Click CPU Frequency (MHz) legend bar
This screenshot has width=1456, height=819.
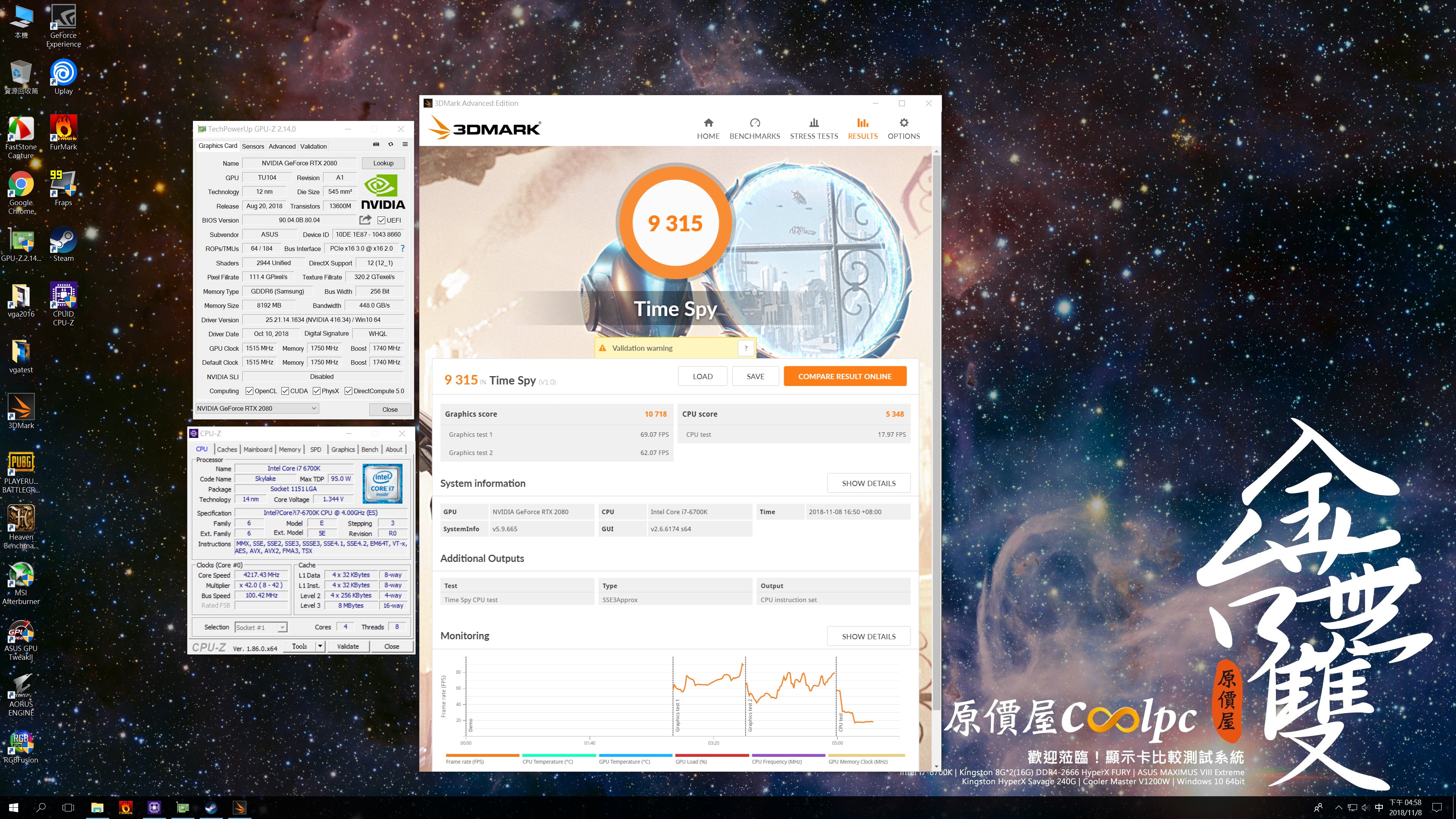789,755
